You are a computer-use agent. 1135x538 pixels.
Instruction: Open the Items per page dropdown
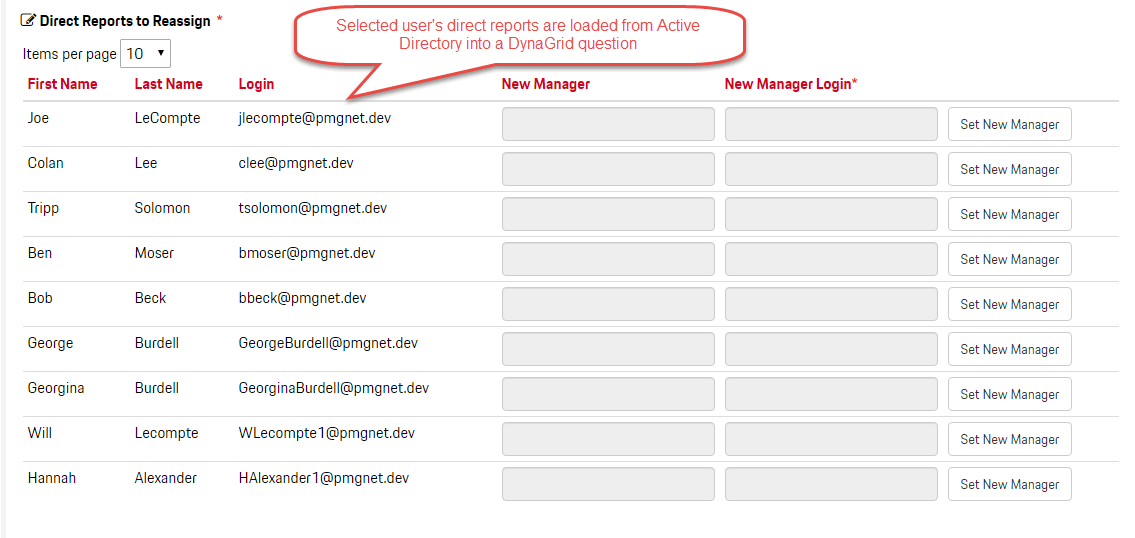point(145,54)
